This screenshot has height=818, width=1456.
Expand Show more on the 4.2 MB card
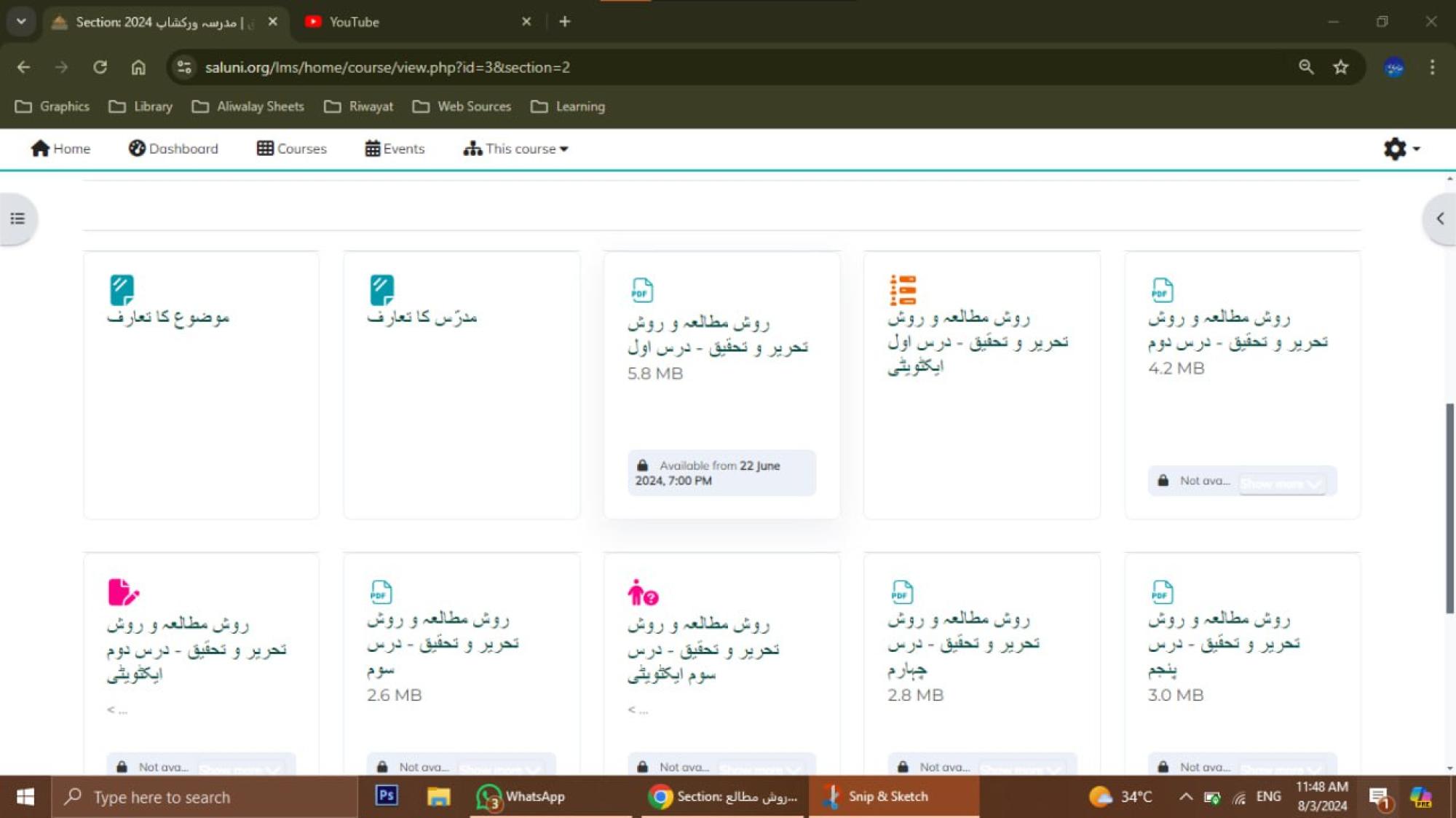pos(1282,483)
